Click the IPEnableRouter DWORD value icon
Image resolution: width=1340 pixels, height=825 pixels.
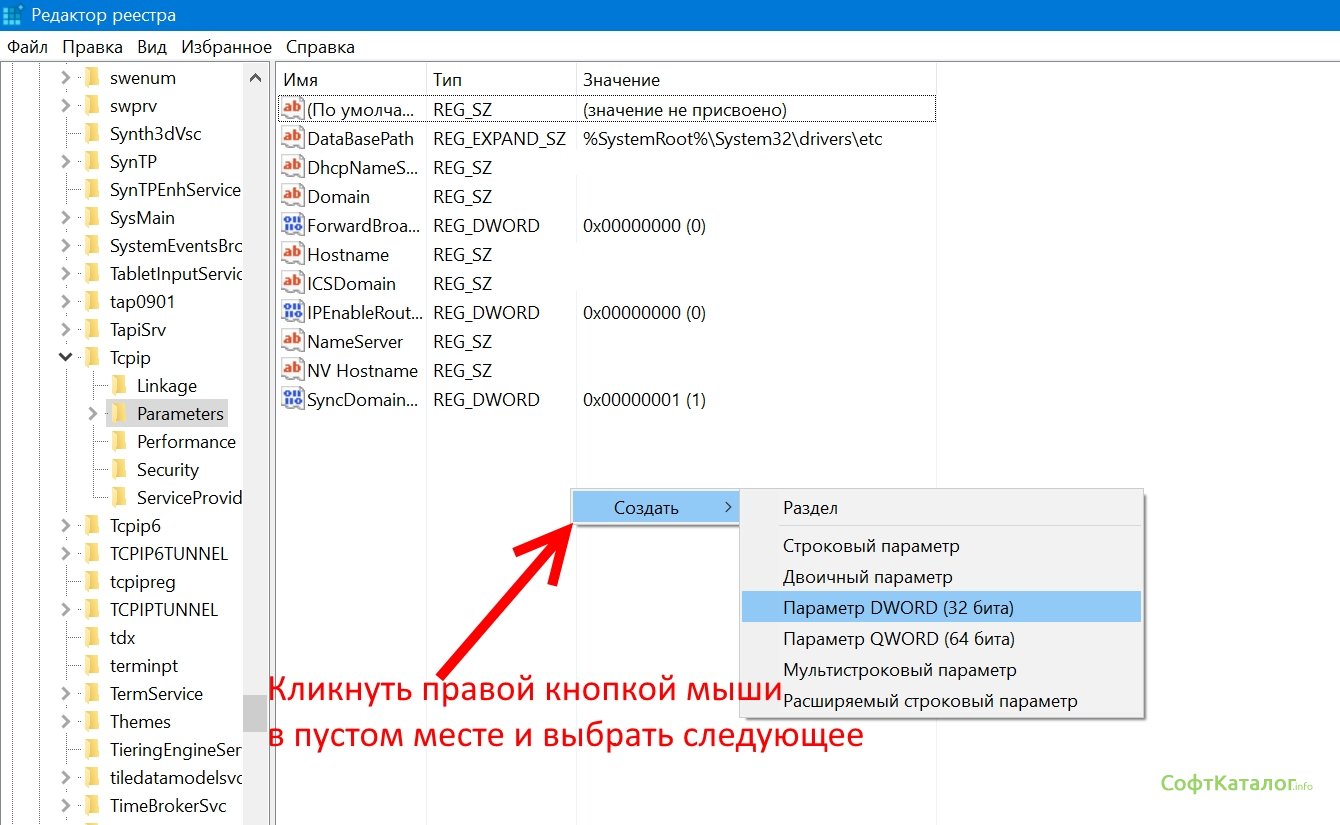(x=292, y=312)
